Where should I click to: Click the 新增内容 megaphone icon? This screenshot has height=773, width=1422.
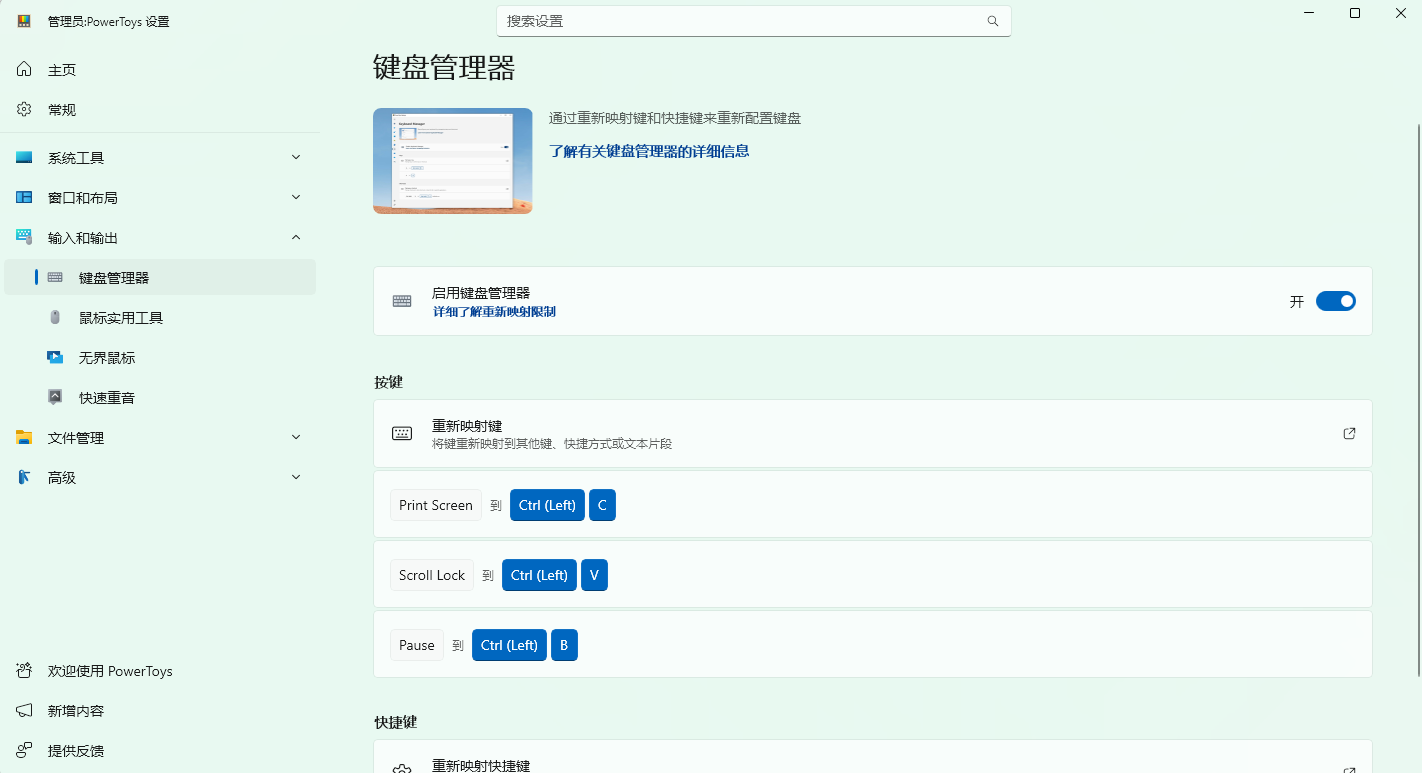point(24,711)
